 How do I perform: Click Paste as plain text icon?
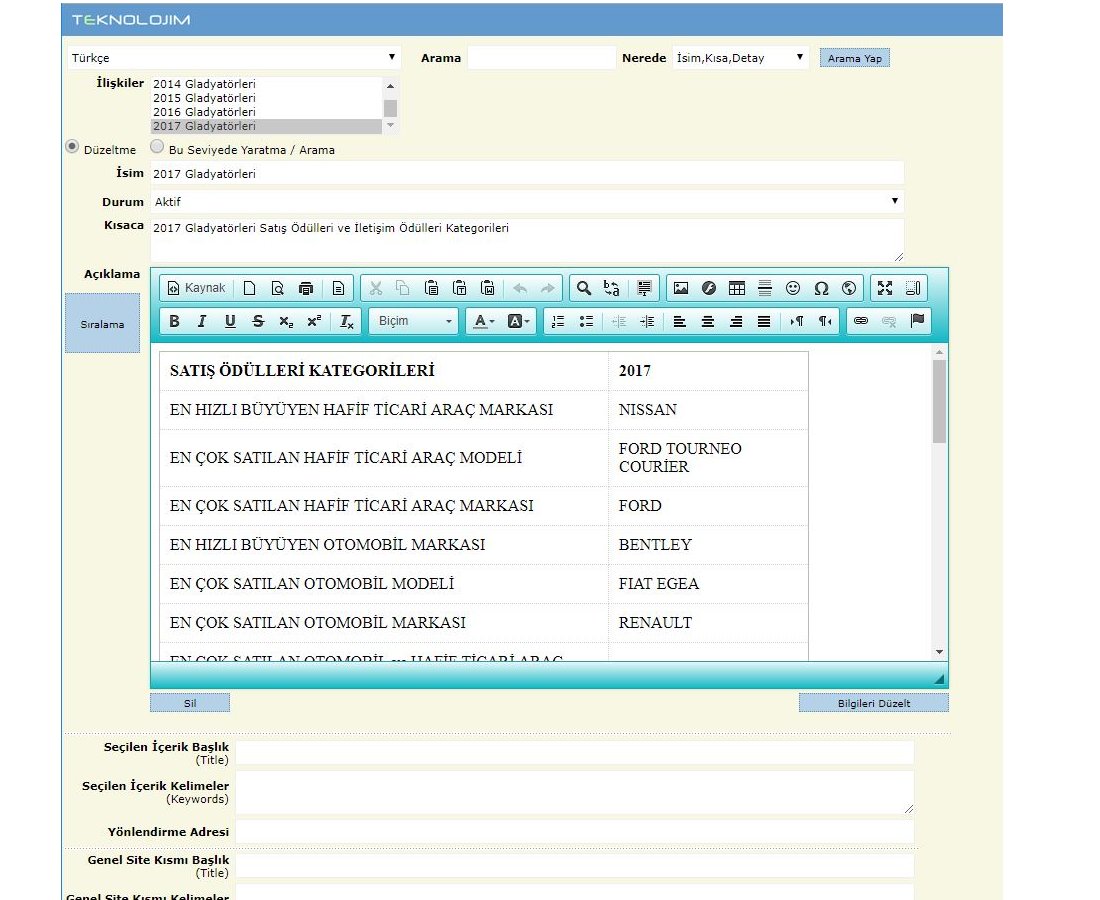(460, 288)
